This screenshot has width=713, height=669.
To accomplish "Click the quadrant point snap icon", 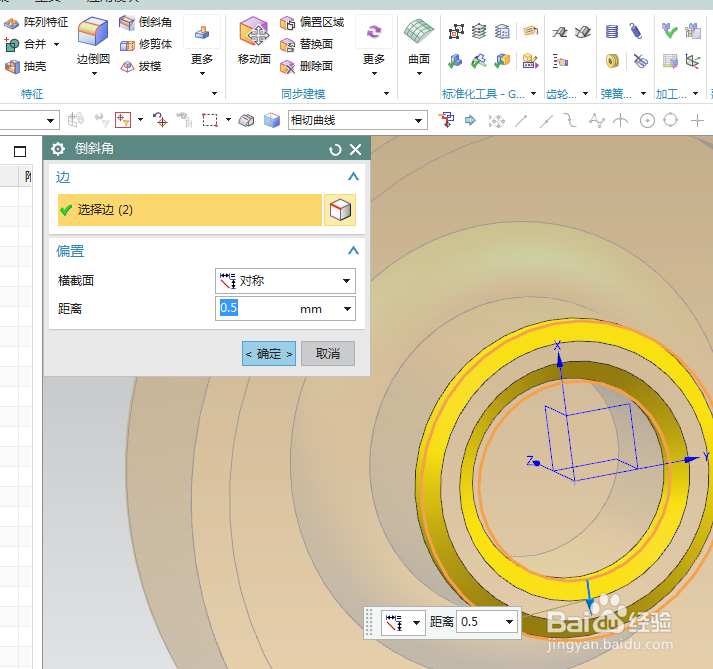I will pyautogui.click(x=671, y=121).
